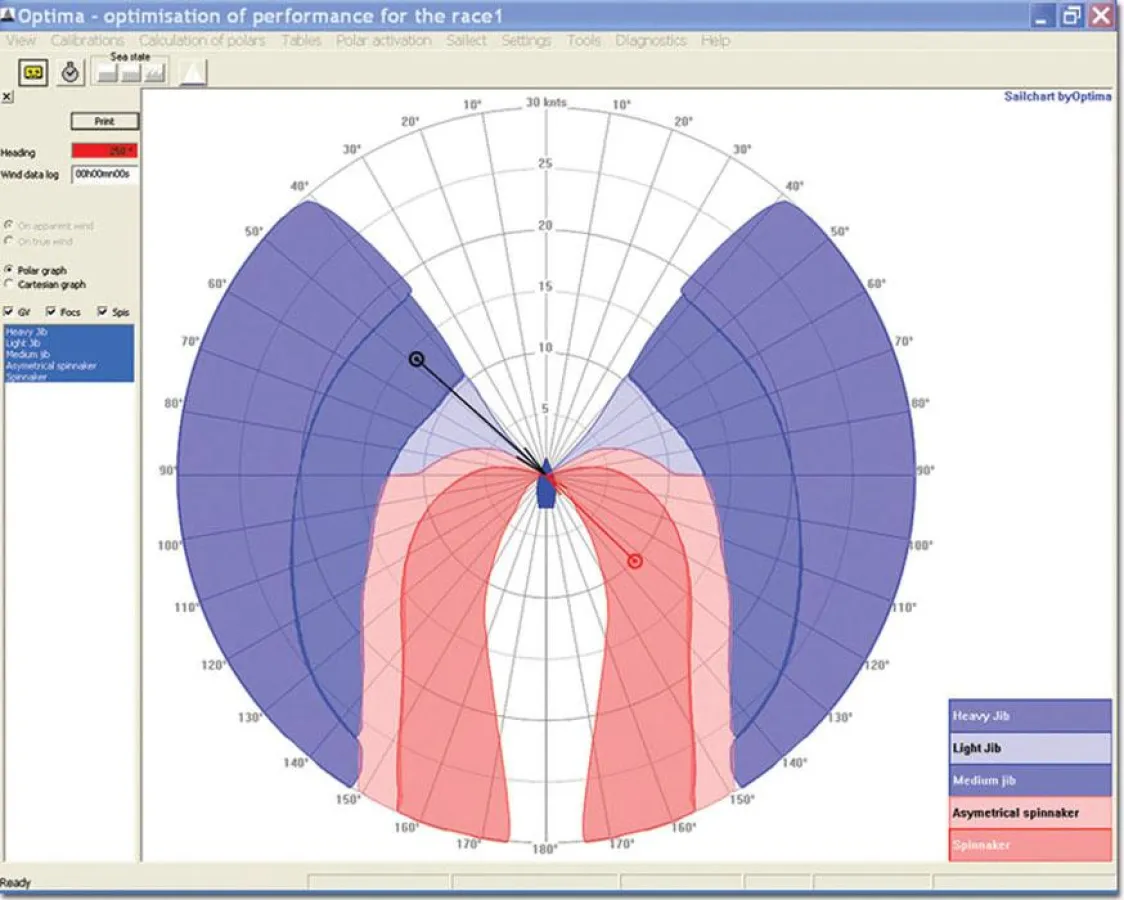Select the Cartesian graph radio button
This screenshot has width=1124, height=900.
click(x=8, y=283)
